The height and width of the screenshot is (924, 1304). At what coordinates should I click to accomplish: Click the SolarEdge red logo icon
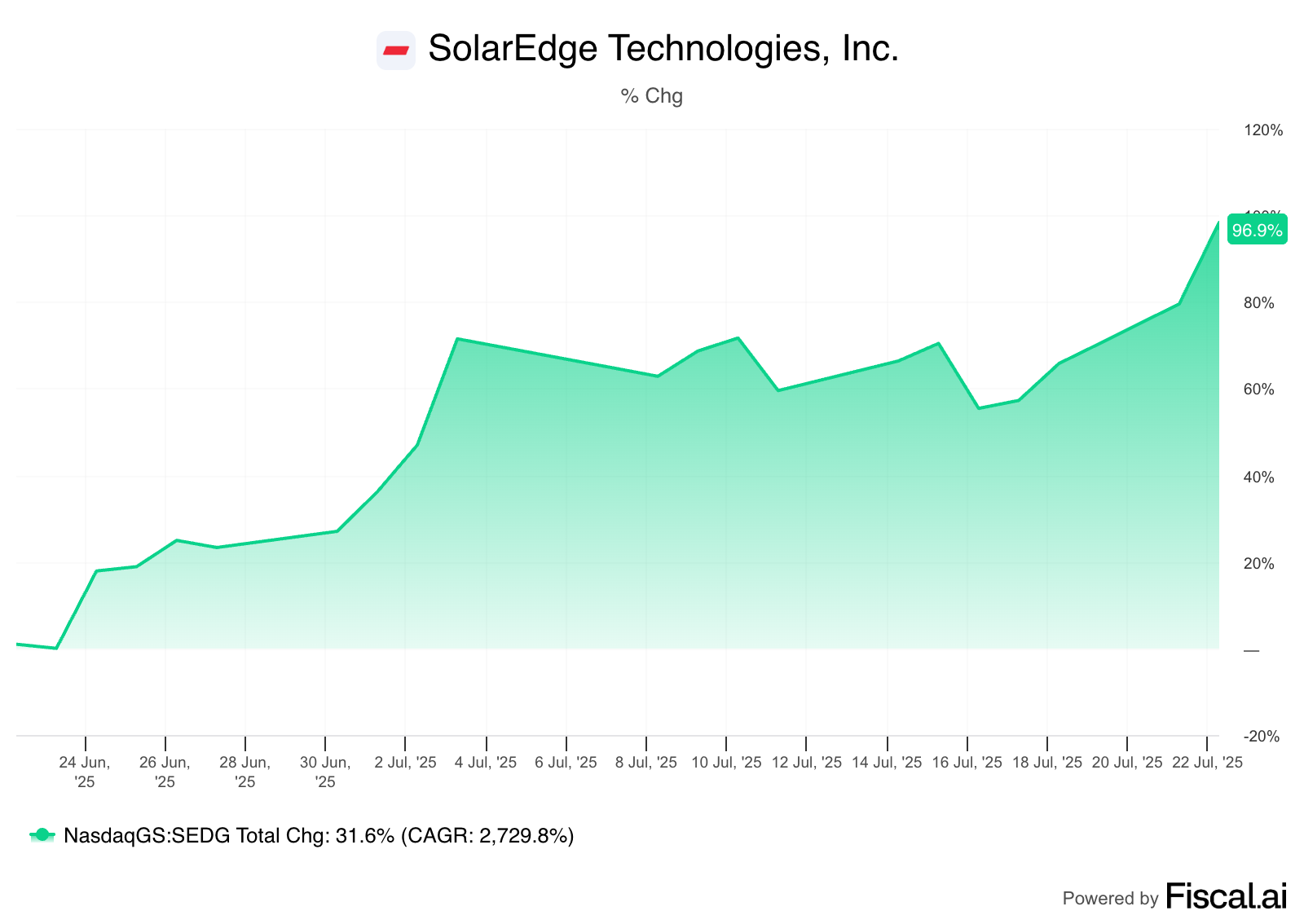[396, 51]
